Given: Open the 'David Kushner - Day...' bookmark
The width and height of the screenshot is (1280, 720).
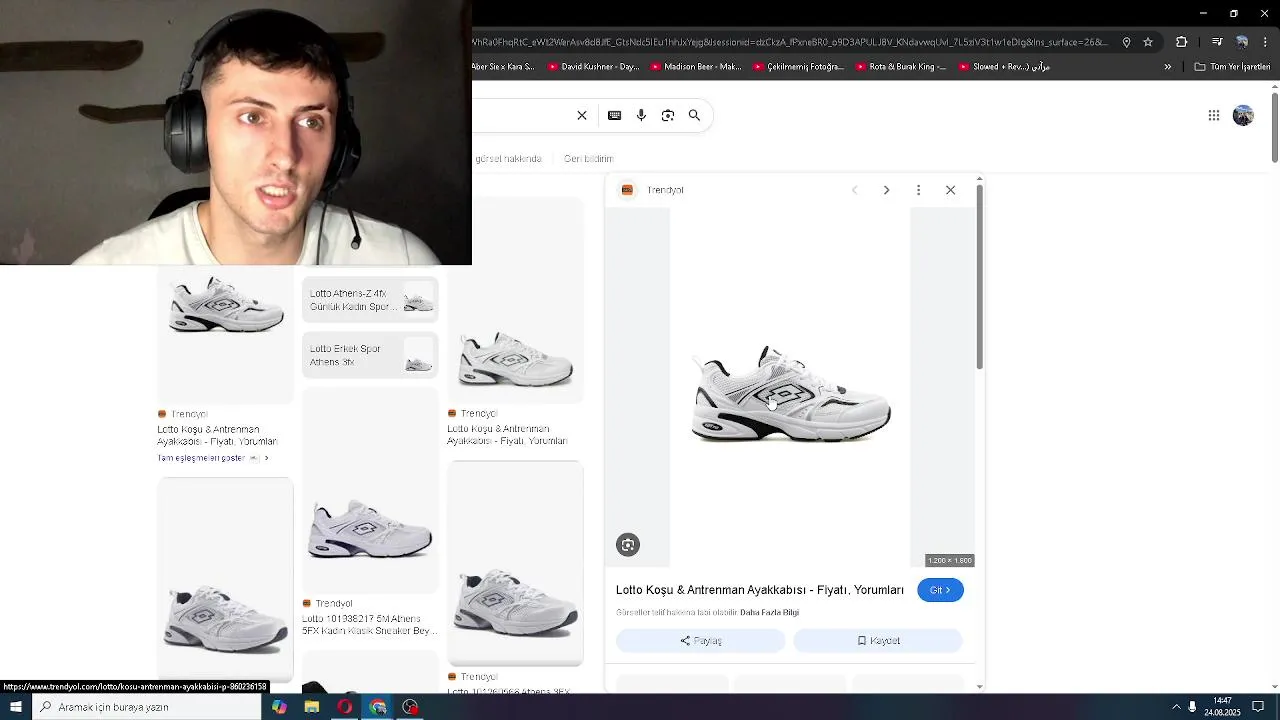Looking at the screenshot, I should (x=592, y=67).
